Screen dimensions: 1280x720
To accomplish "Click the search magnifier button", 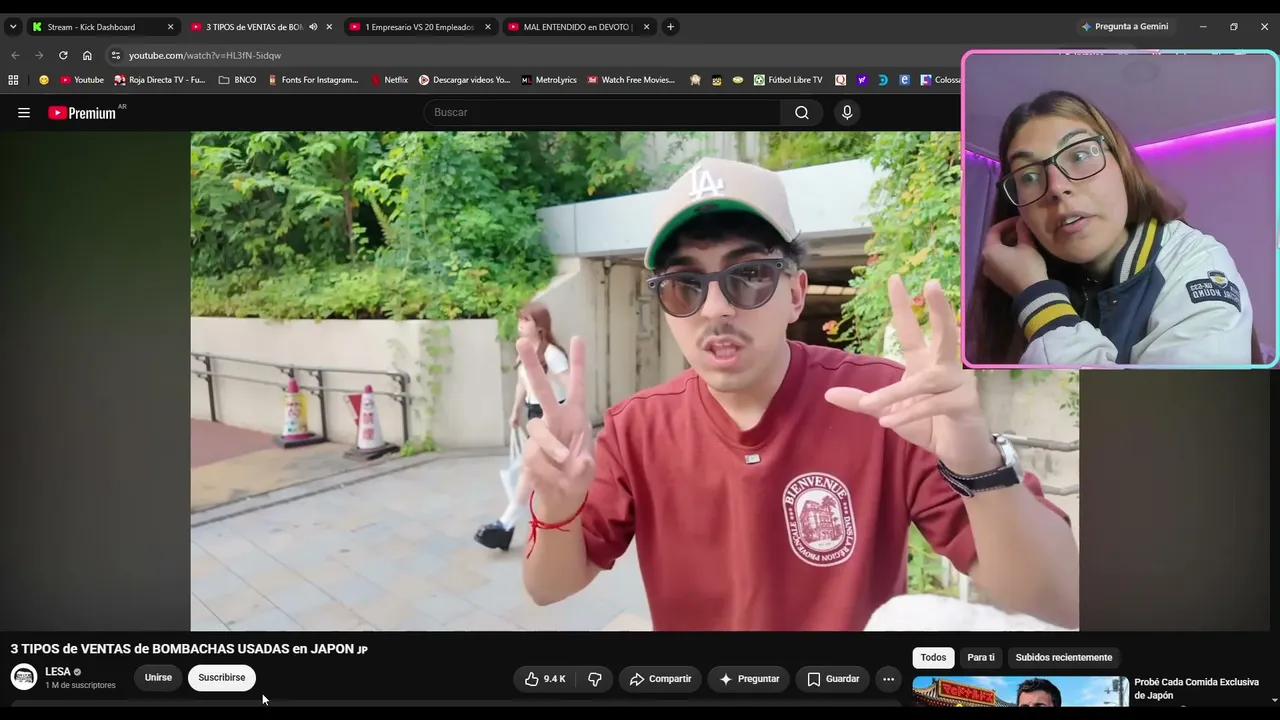I will point(802,113).
